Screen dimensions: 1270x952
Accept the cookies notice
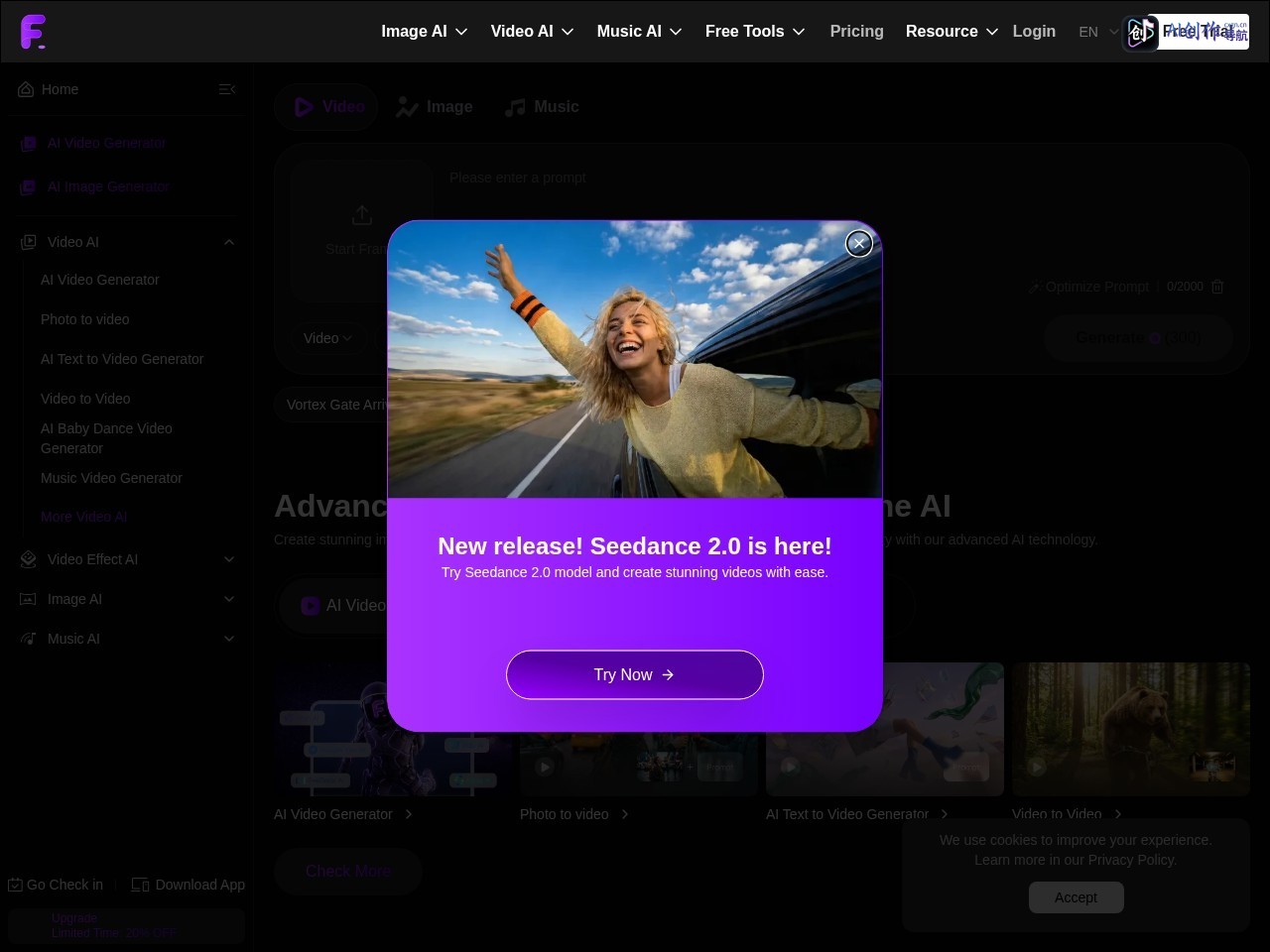coord(1076,897)
